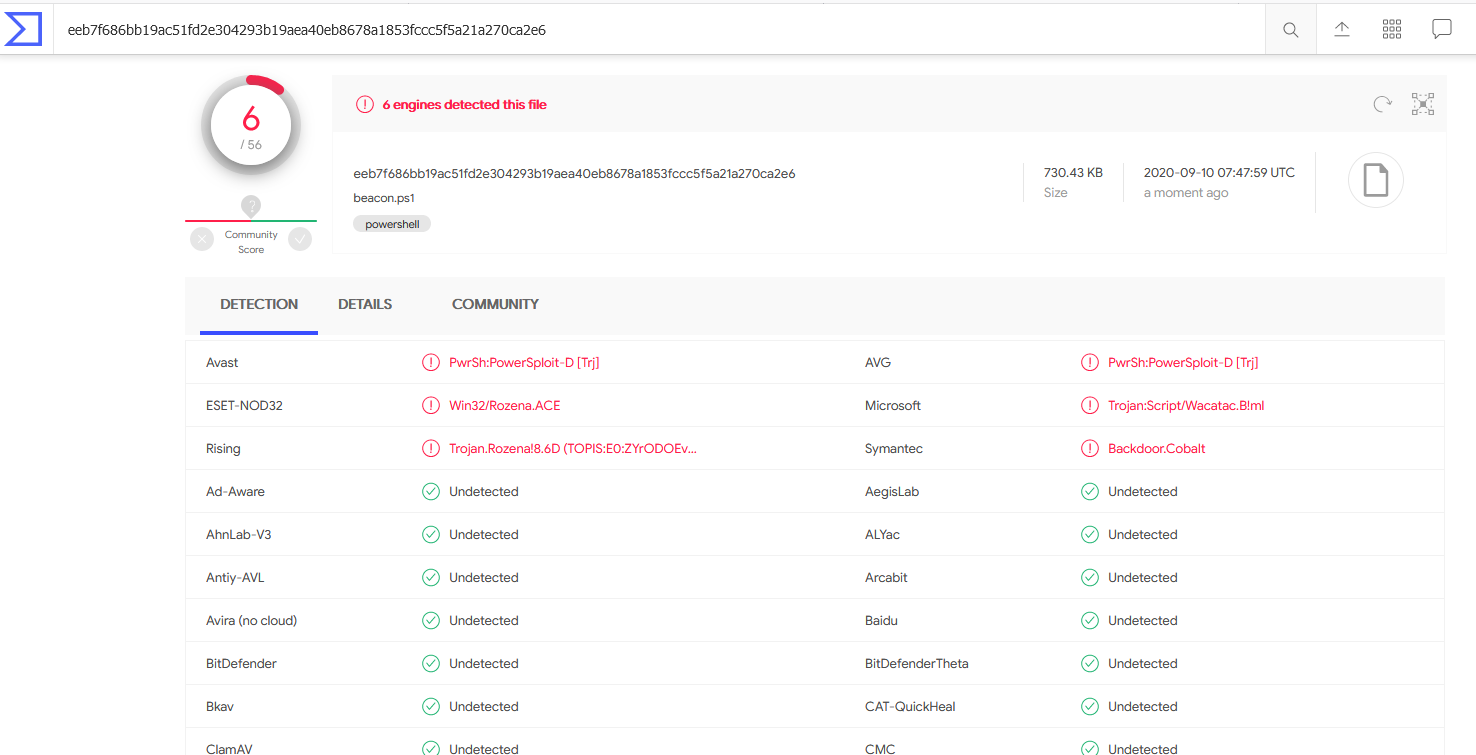
Task: Click '6 engines detected this file' text
Action: point(465,104)
